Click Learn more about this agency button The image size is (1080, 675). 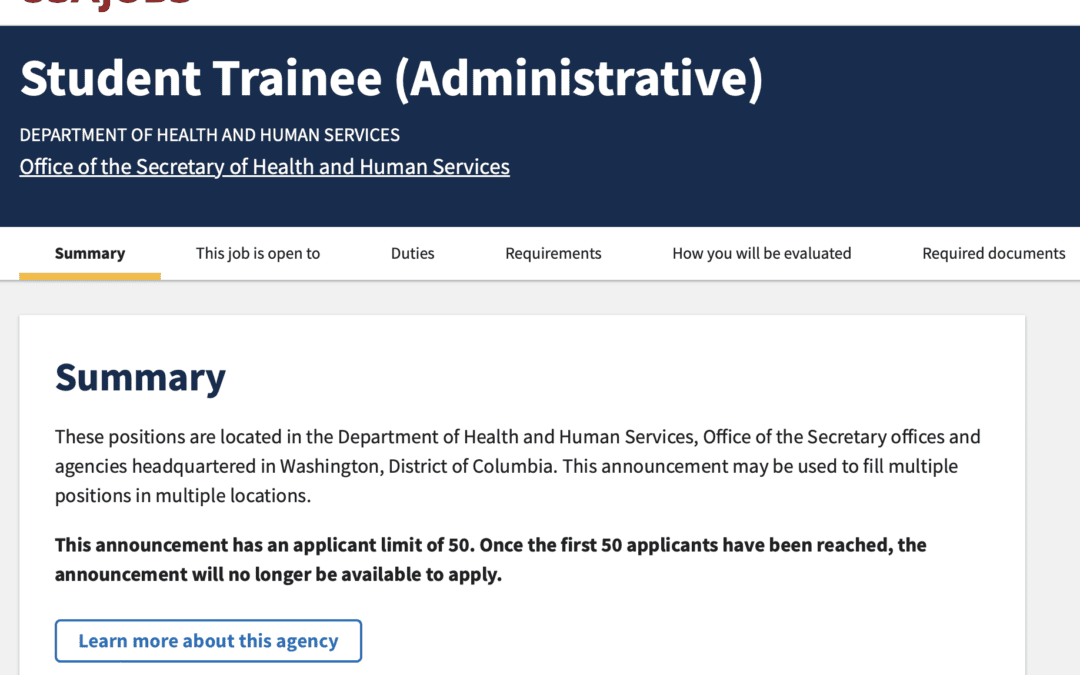(x=208, y=641)
